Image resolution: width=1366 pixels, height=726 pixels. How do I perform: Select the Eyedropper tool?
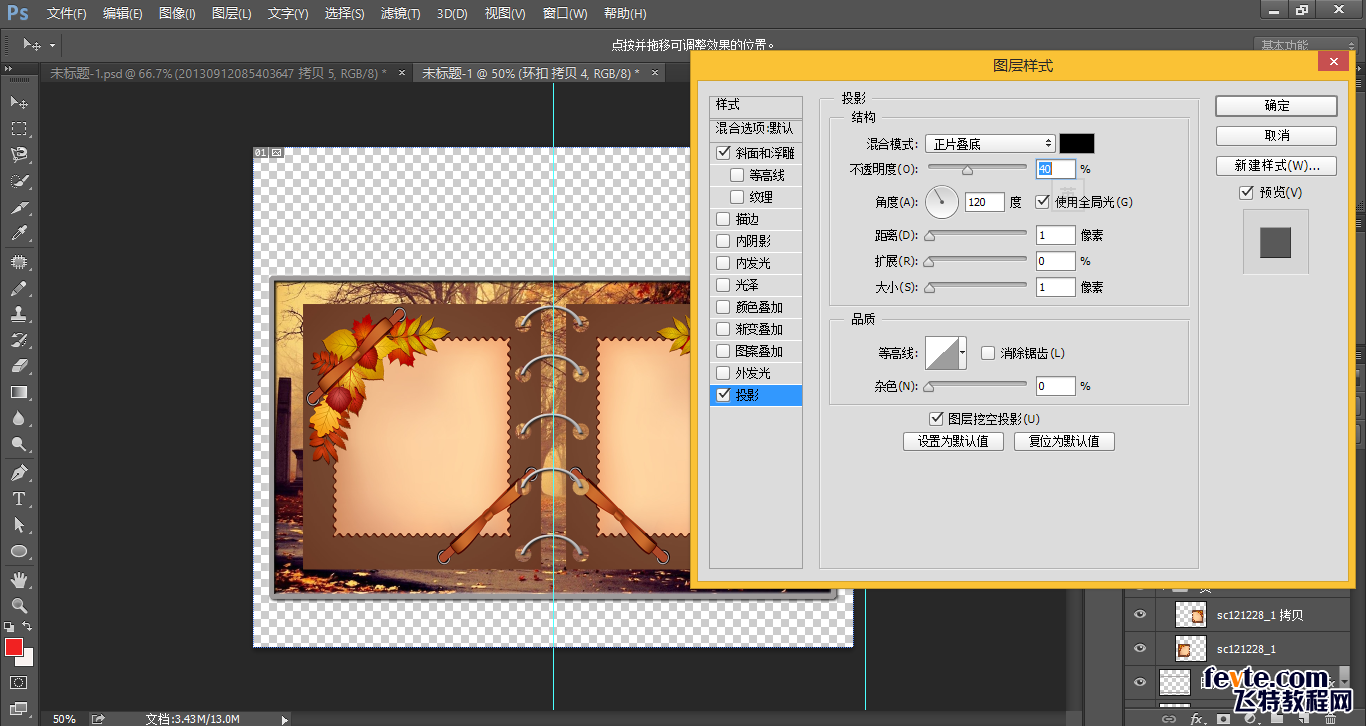point(19,234)
